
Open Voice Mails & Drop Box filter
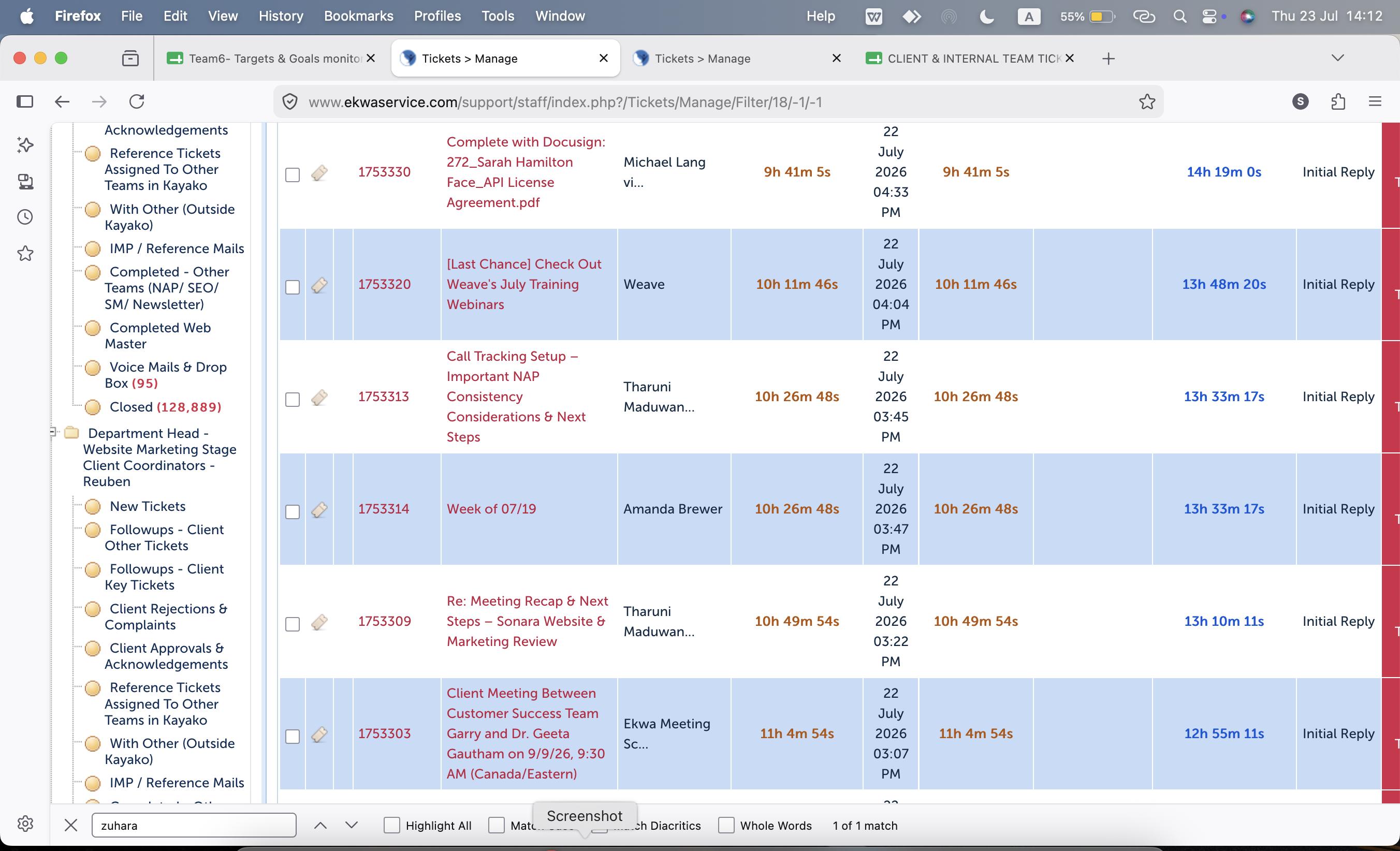pos(165,375)
